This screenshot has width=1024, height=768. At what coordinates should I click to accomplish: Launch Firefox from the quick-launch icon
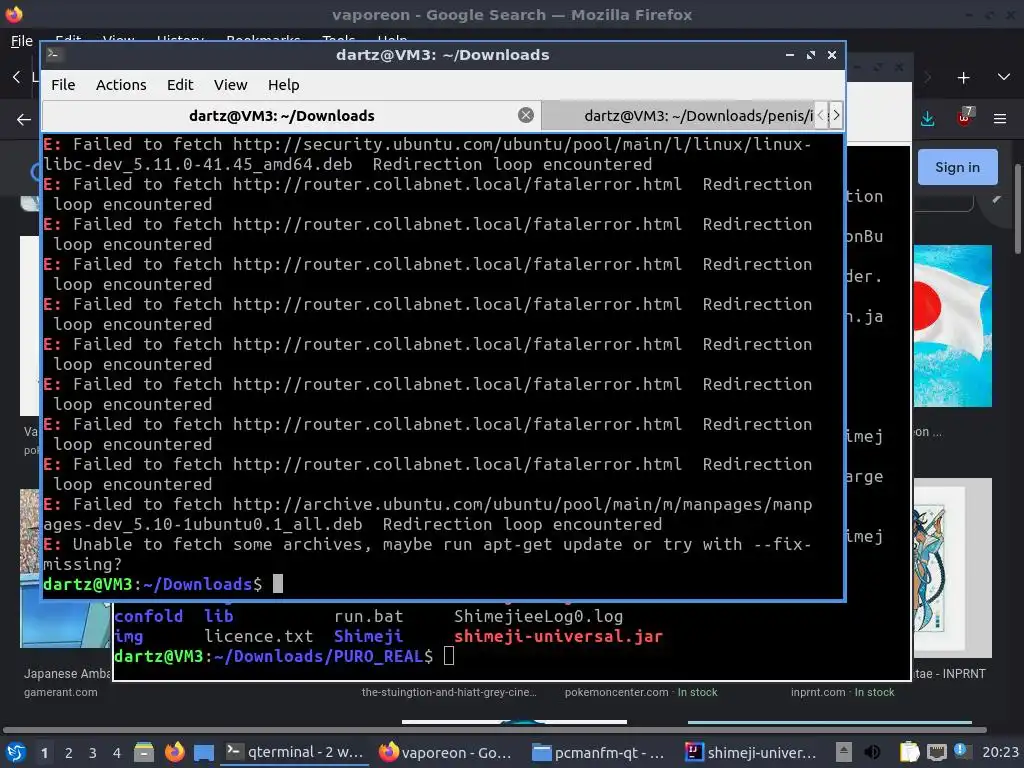point(174,752)
